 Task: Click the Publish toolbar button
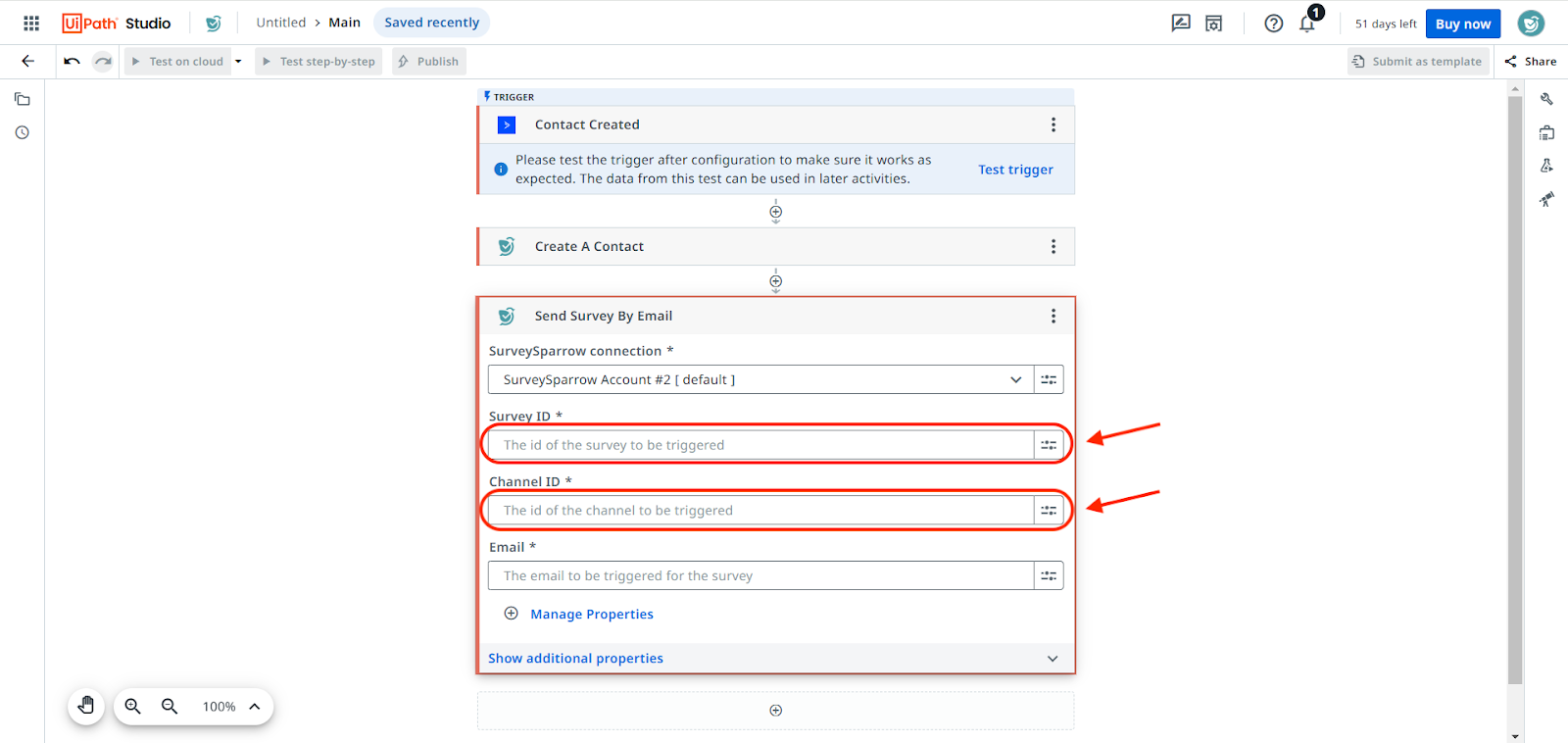click(428, 61)
